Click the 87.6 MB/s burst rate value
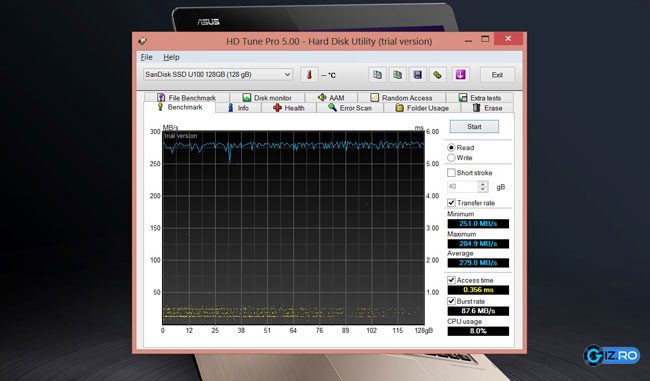The height and width of the screenshot is (381, 650). pos(478,311)
